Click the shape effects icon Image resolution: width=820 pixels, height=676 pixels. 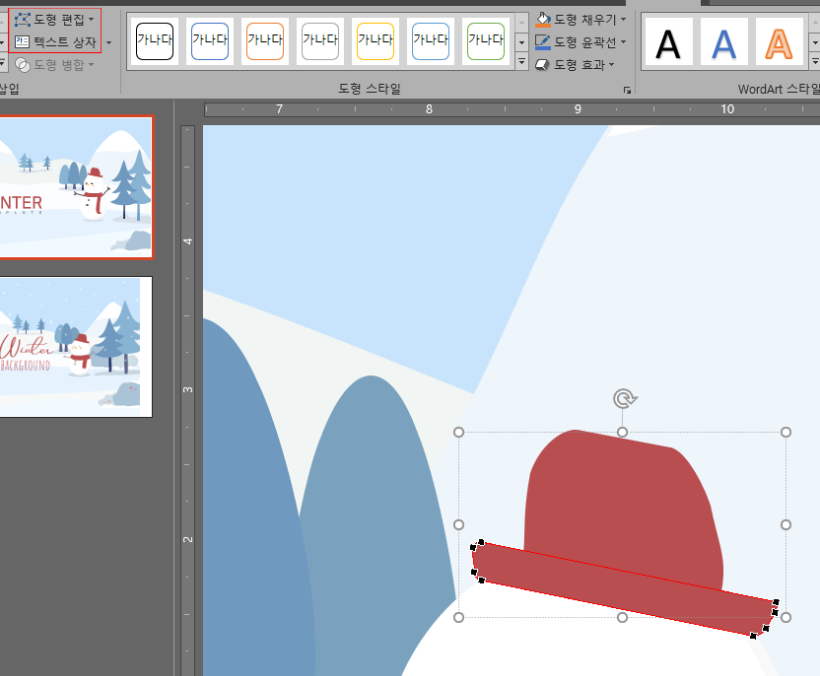point(542,65)
